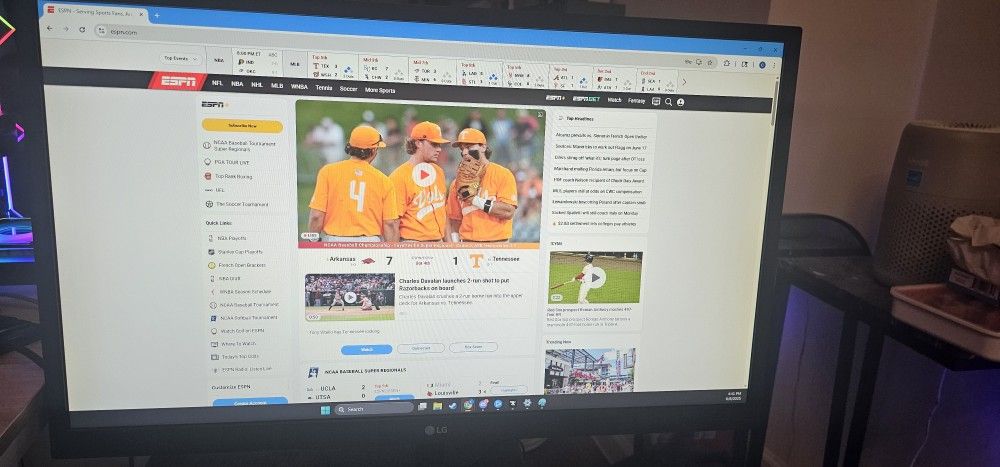Click the Box Score button
1000x467 pixels.
[x=473, y=347]
